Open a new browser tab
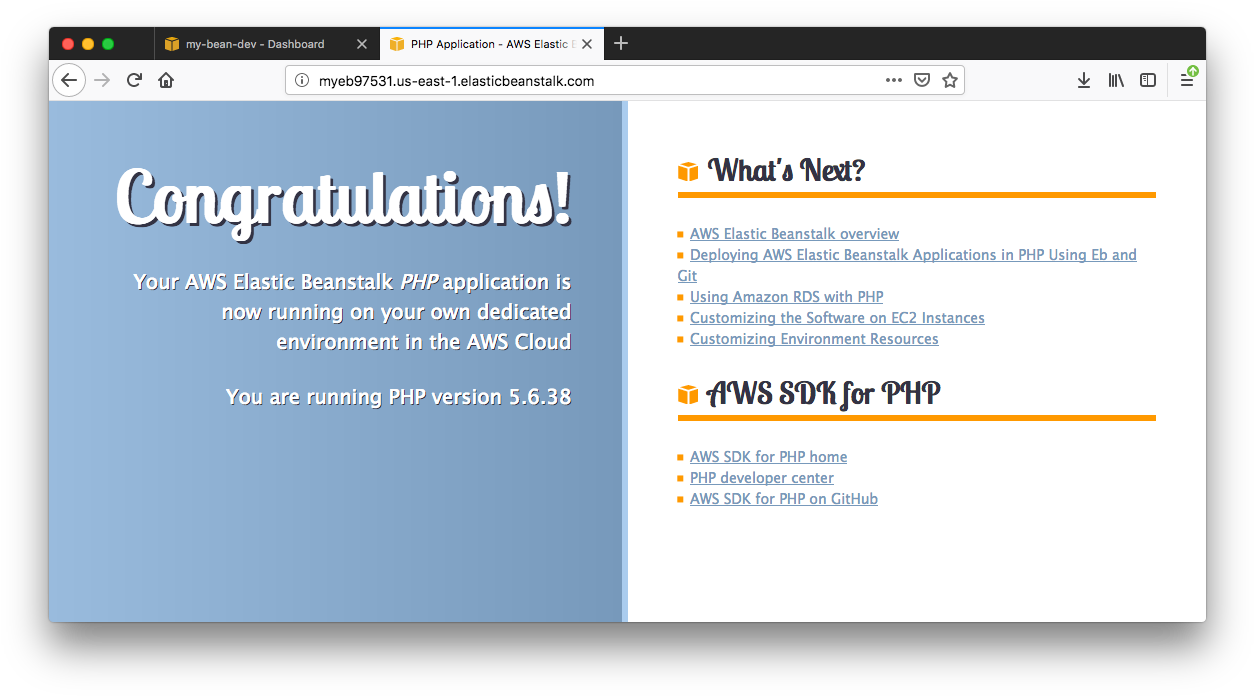This screenshot has width=1254, height=696. click(x=621, y=43)
